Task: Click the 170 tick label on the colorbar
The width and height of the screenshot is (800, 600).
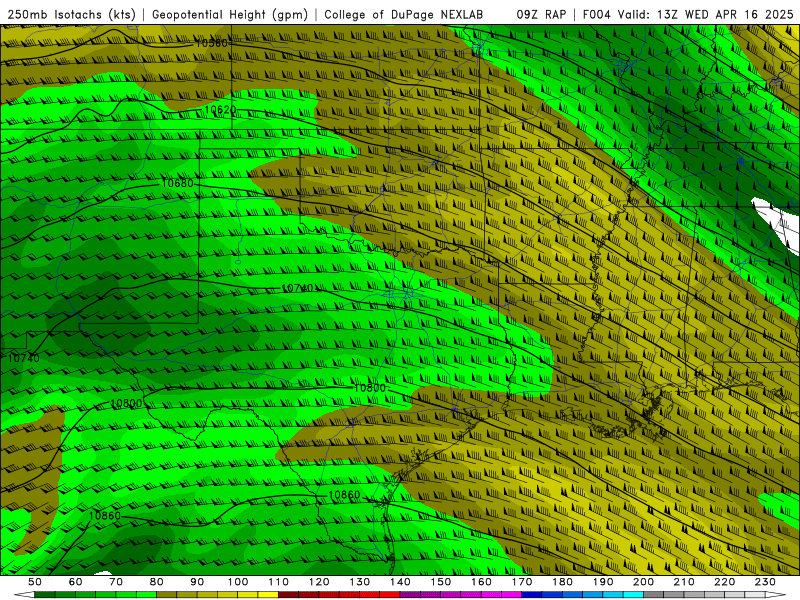Action: pyautogui.click(x=522, y=582)
